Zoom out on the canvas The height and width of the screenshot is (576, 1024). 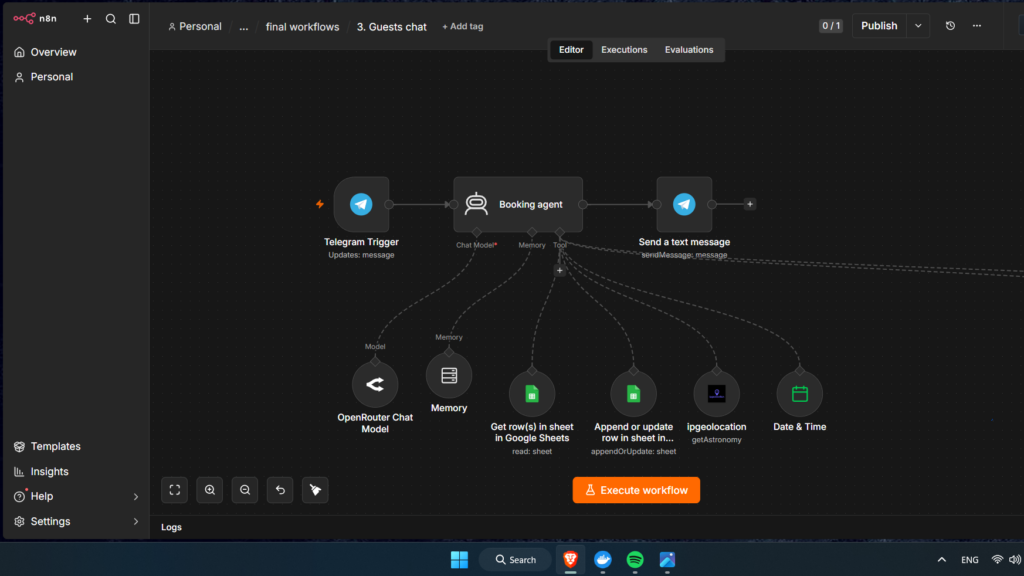click(245, 490)
